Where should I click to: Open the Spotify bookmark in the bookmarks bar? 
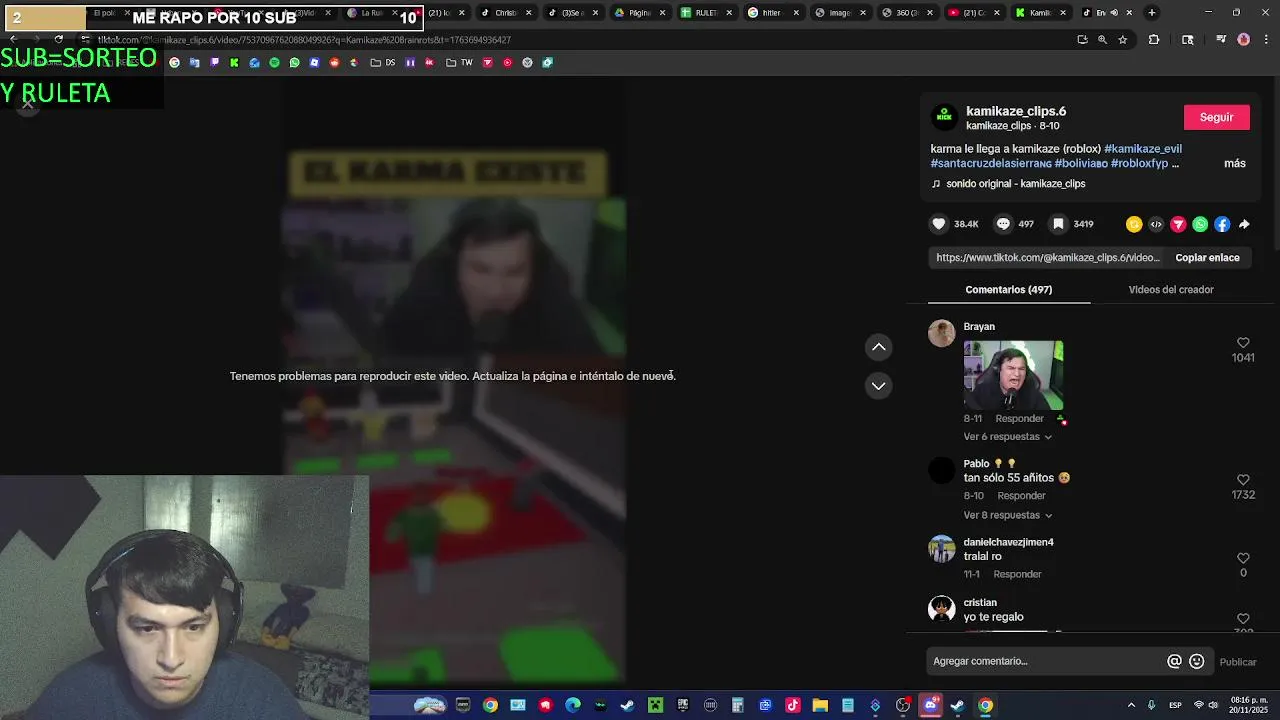click(274, 62)
